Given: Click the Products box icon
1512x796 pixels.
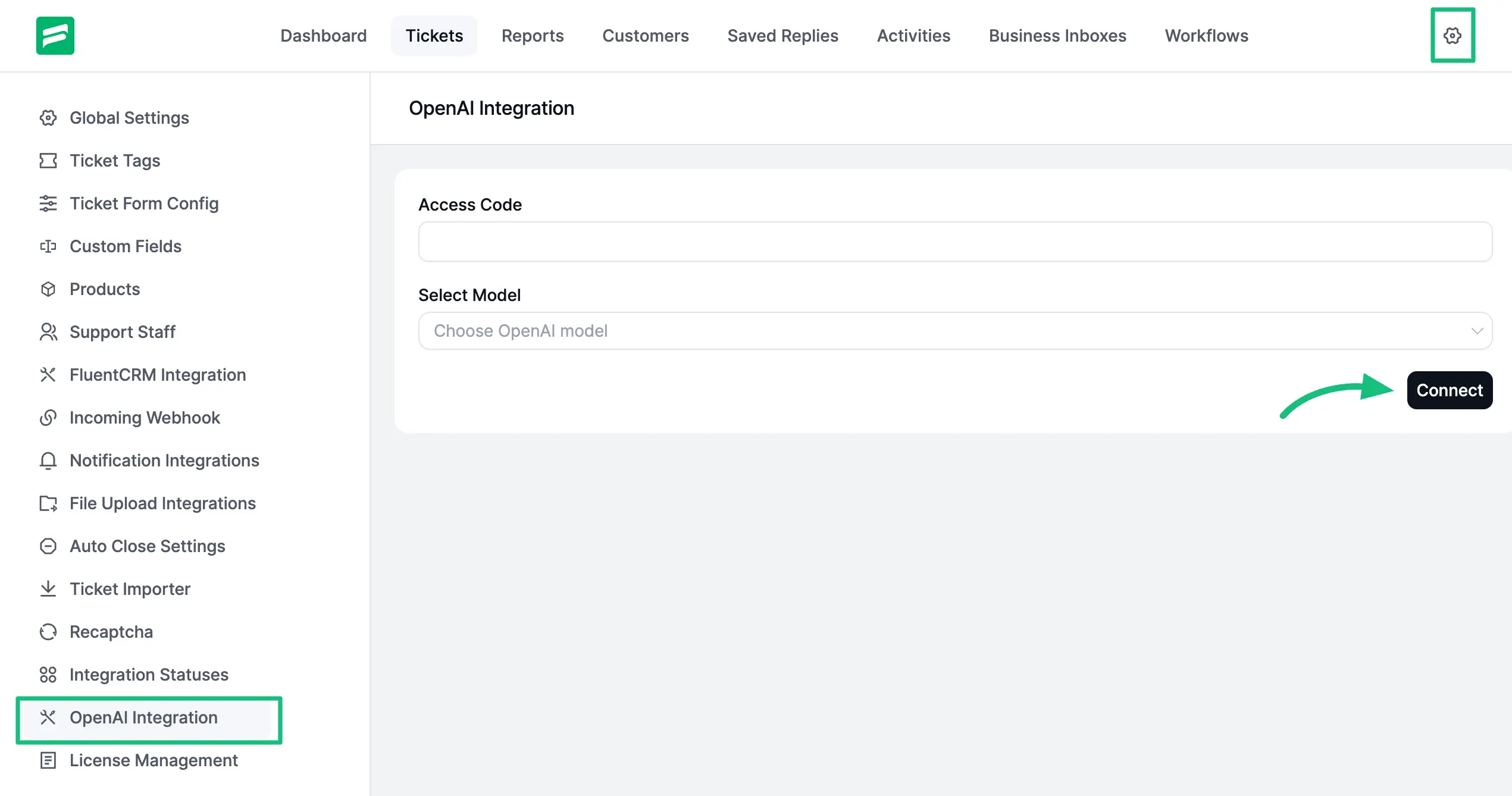Looking at the screenshot, I should [48, 289].
